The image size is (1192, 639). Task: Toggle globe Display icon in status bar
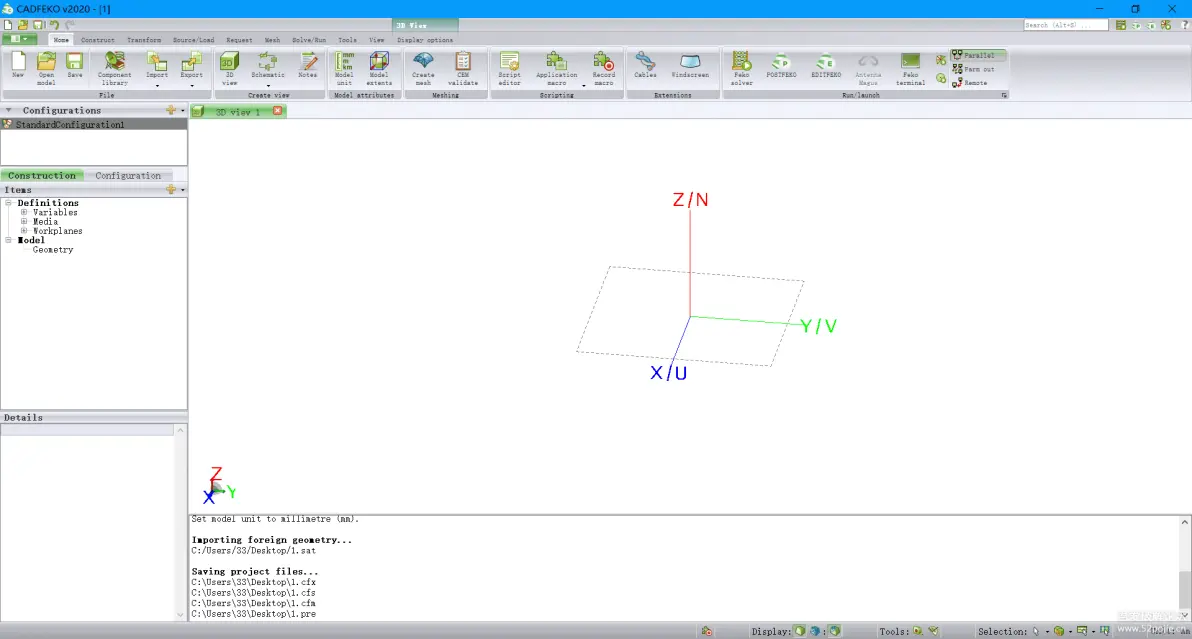tap(815, 631)
